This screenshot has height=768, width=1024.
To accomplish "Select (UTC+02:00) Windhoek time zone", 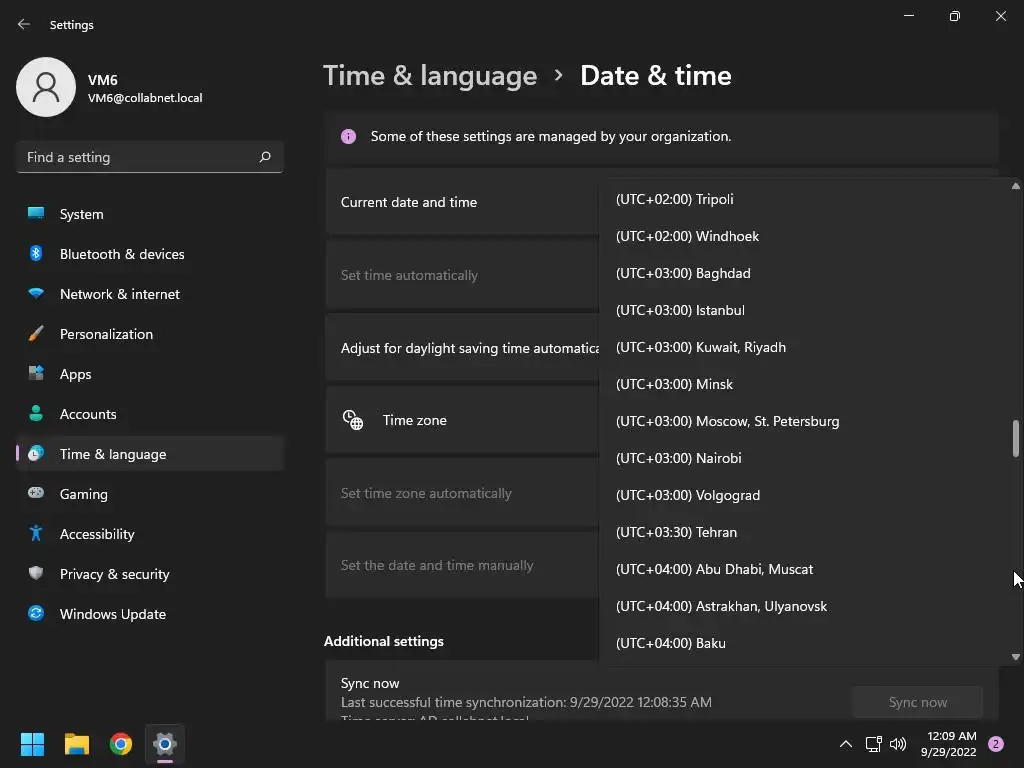I will (805, 236).
